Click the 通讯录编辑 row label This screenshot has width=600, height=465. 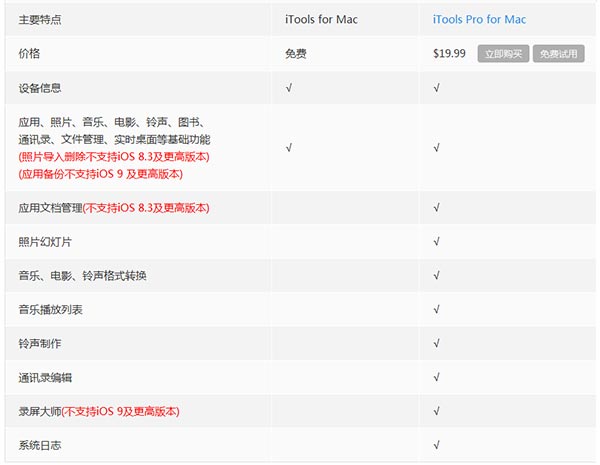[x=45, y=378]
